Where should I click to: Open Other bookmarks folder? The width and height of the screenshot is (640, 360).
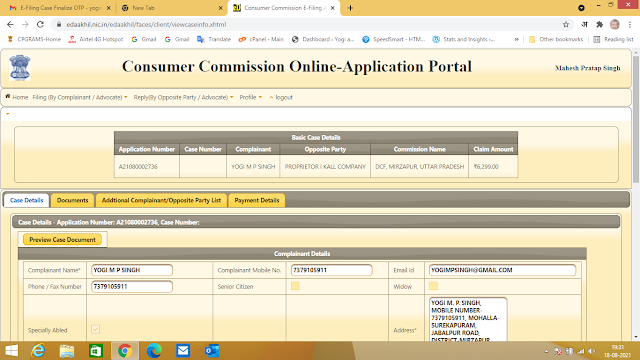[556, 39]
